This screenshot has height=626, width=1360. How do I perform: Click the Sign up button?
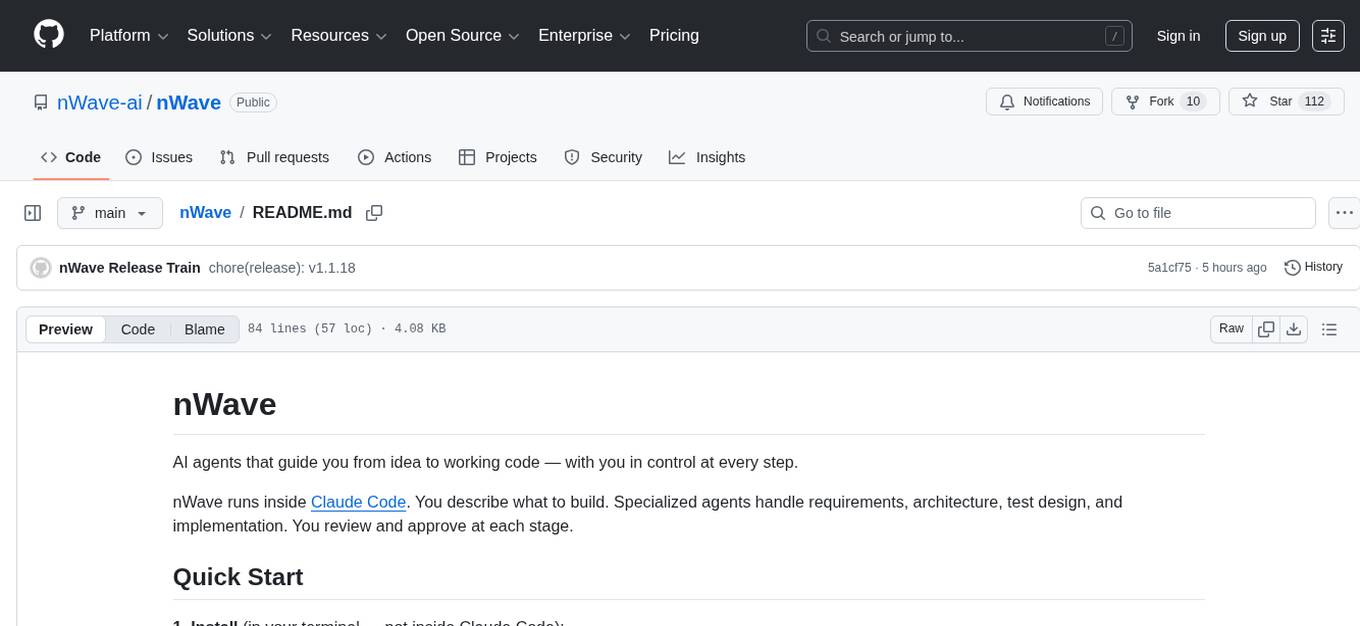pyautogui.click(x=1262, y=36)
